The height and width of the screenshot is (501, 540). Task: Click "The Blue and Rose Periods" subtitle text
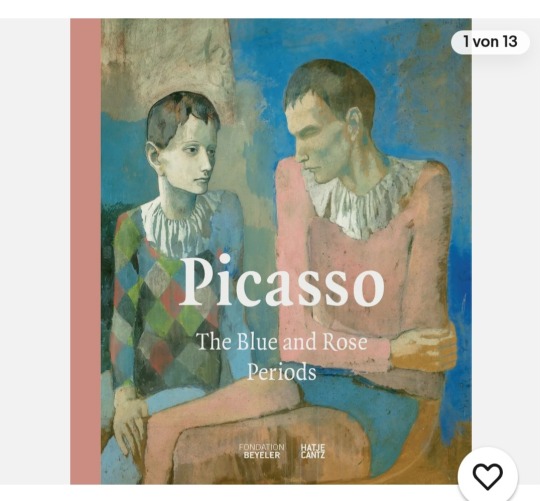point(282,356)
